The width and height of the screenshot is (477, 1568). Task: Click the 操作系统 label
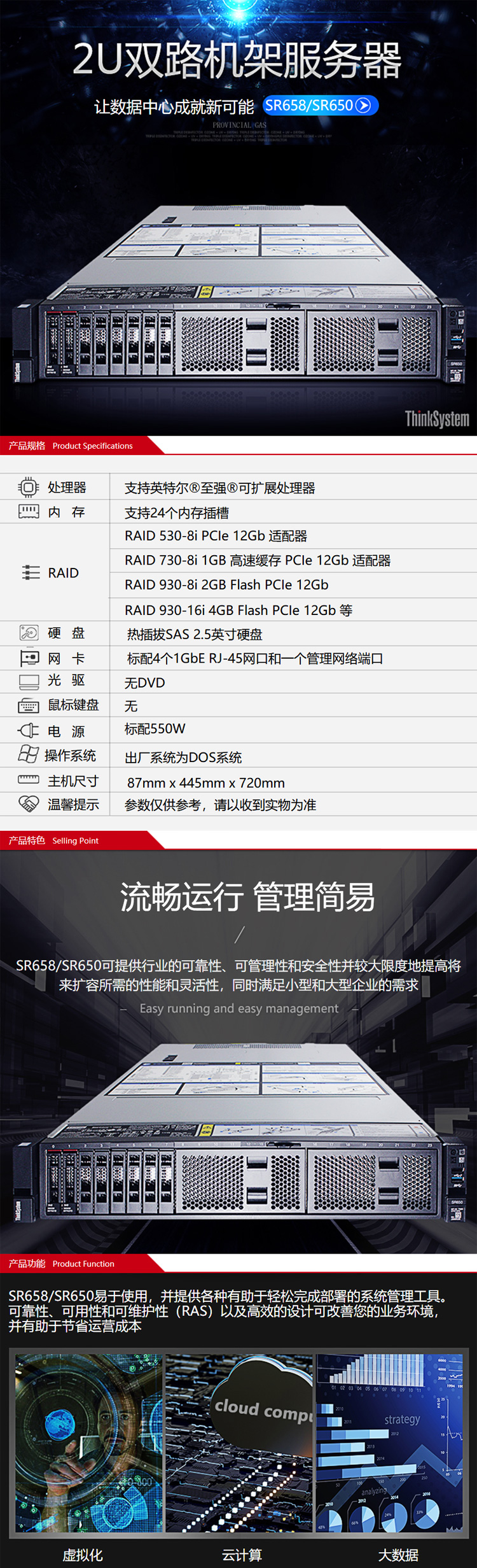point(70,755)
